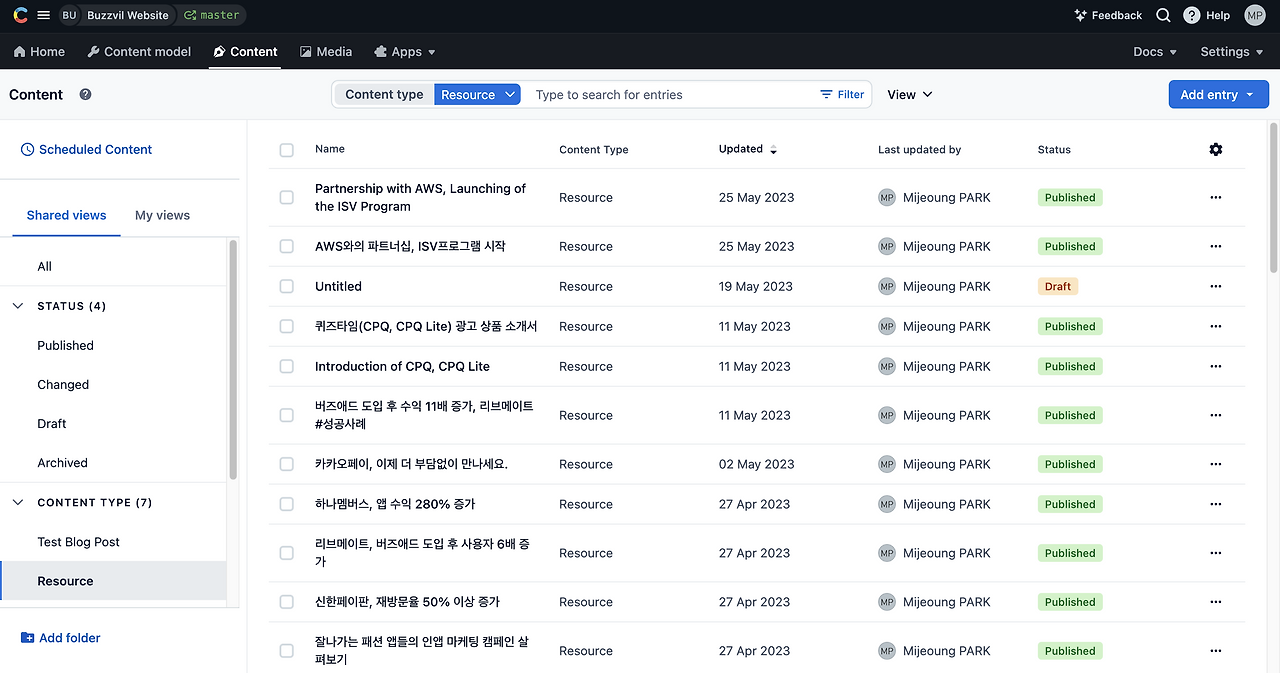Click the entries search input field
The image size is (1280, 673).
click(650, 94)
